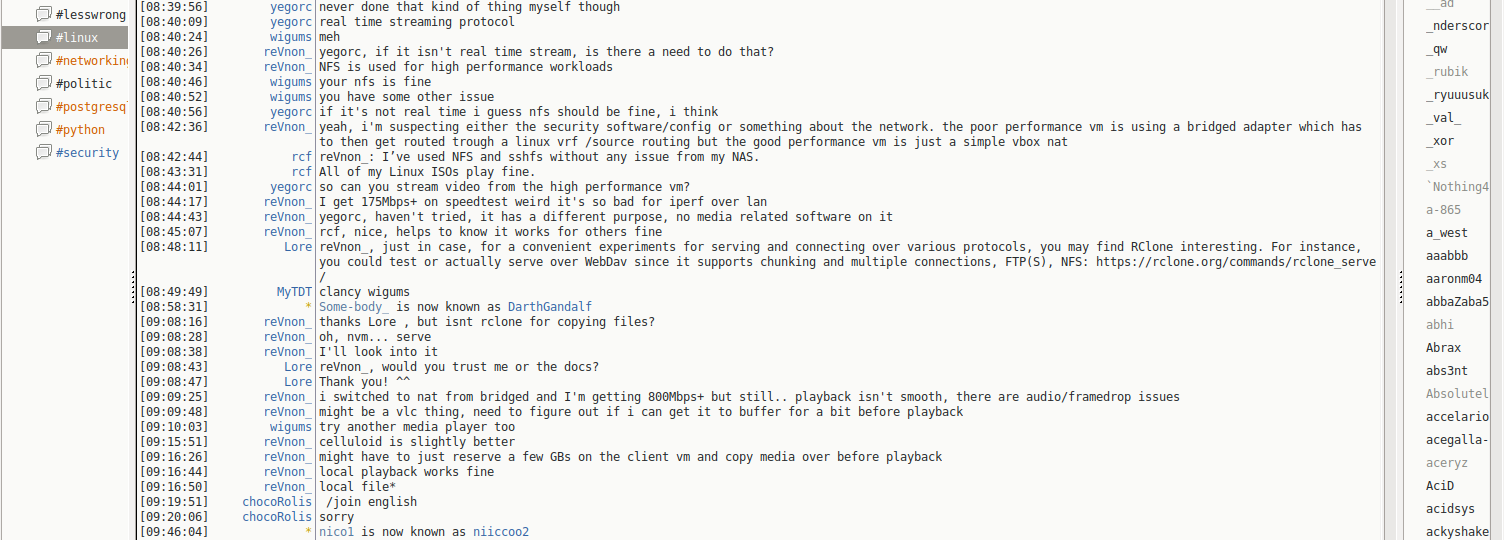The height and width of the screenshot is (540, 1504).
Task: Click the #linux channel chat icon
Action: coord(43,37)
